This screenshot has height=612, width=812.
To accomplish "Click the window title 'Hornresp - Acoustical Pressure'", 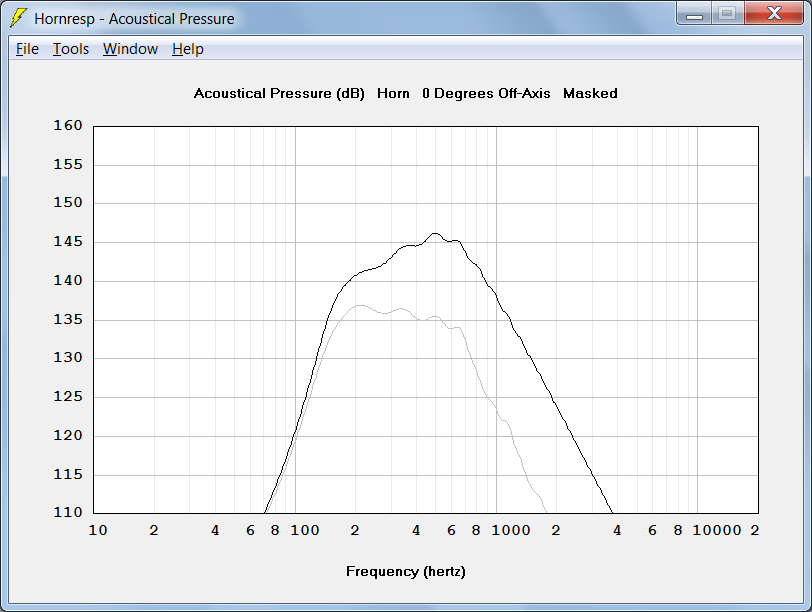I will click(134, 19).
